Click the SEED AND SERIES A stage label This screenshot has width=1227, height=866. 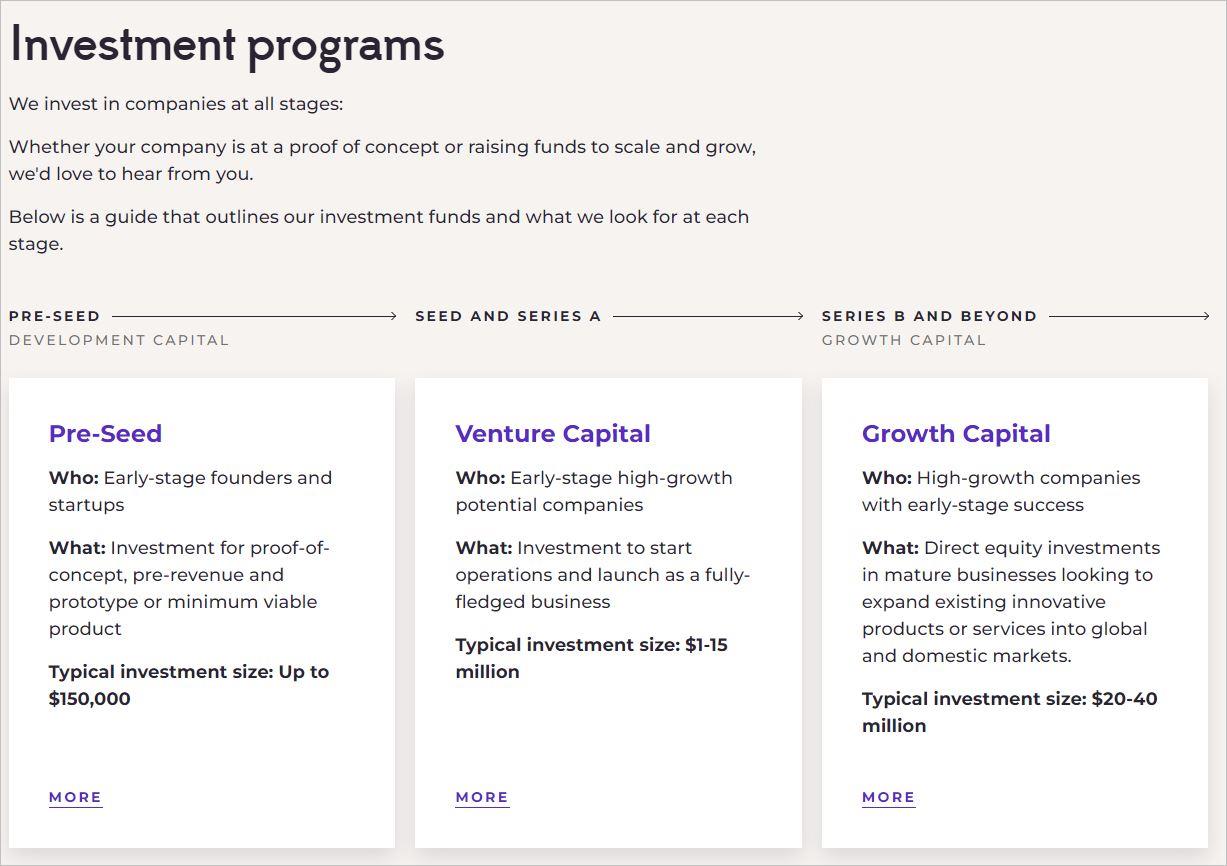[508, 316]
